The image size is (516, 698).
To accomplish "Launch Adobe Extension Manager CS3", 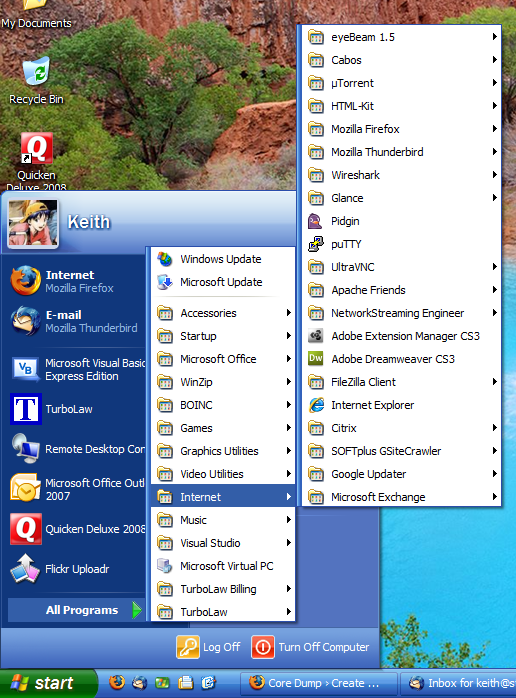I will click(401, 336).
